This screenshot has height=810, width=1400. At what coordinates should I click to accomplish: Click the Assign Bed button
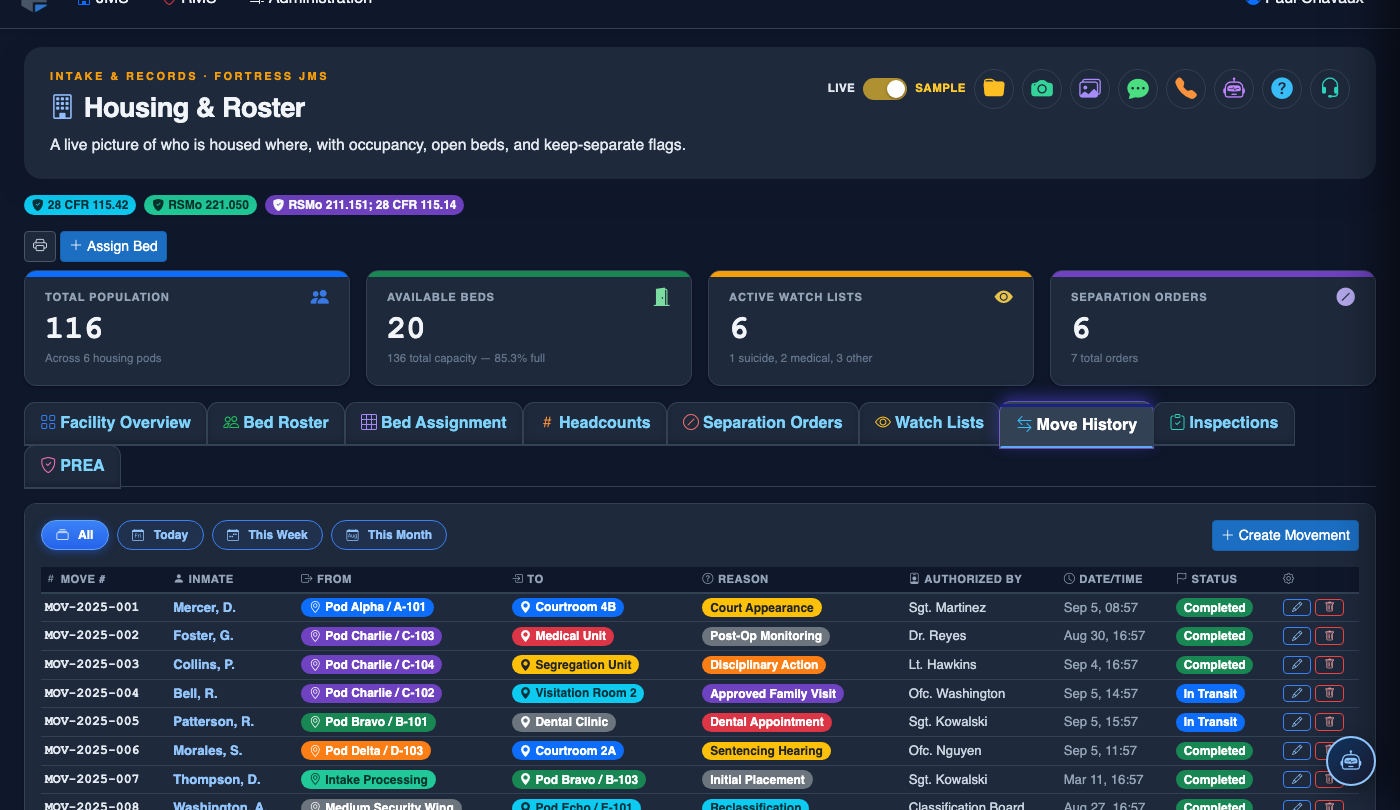click(113, 246)
